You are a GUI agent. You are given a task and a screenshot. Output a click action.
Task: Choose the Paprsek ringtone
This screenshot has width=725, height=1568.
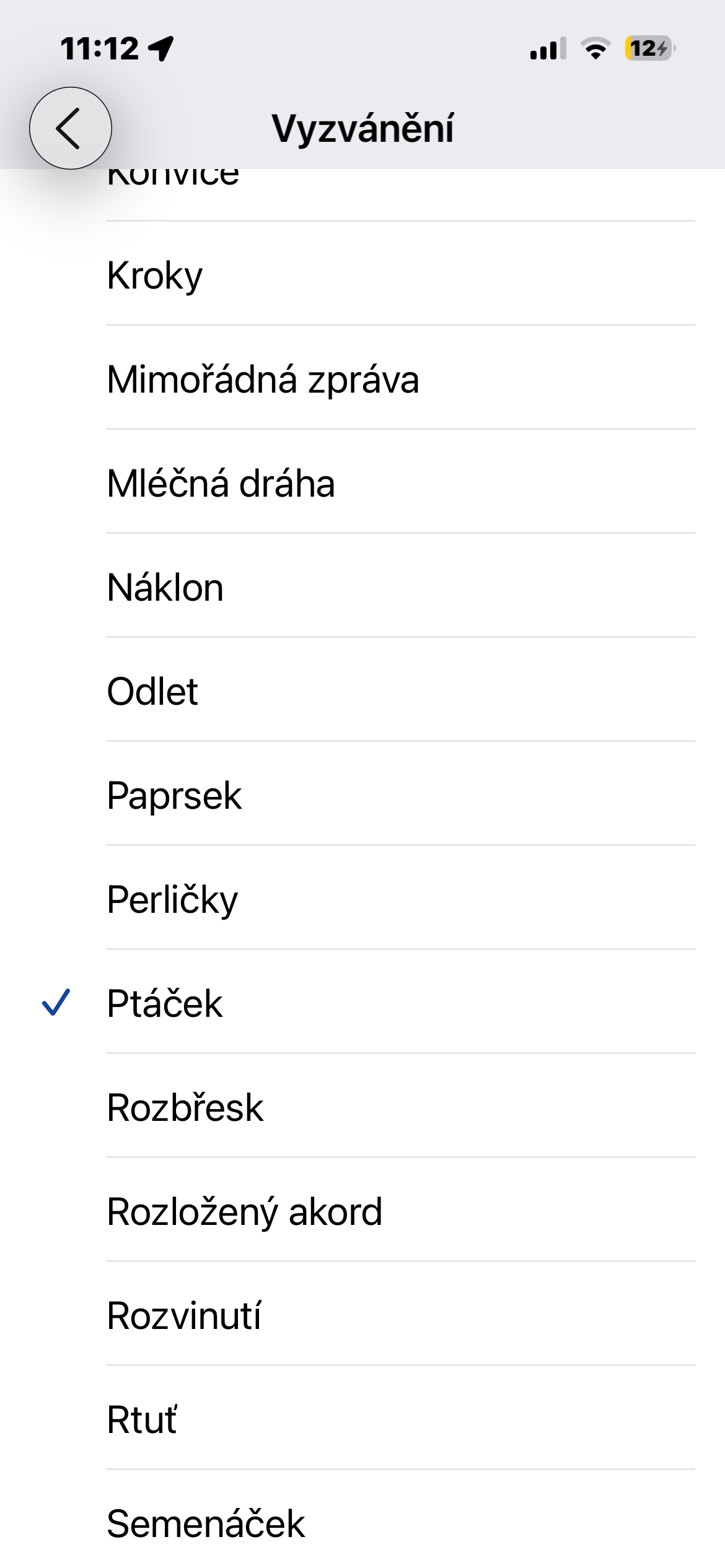point(174,796)
